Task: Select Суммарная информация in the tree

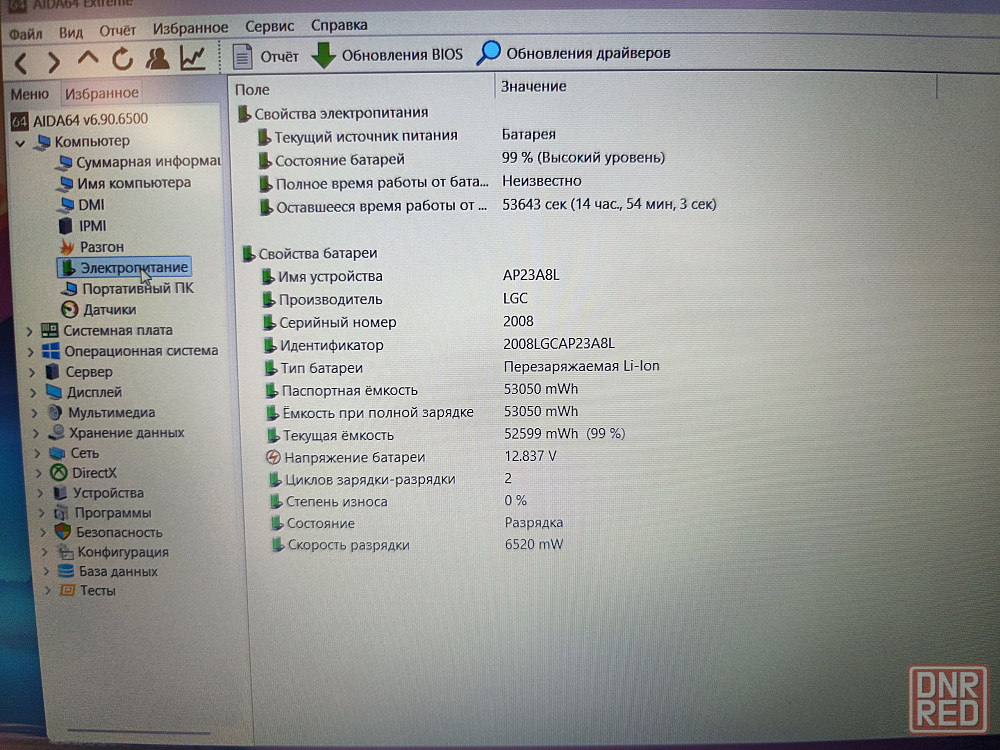Action: (x=147, y=162)
